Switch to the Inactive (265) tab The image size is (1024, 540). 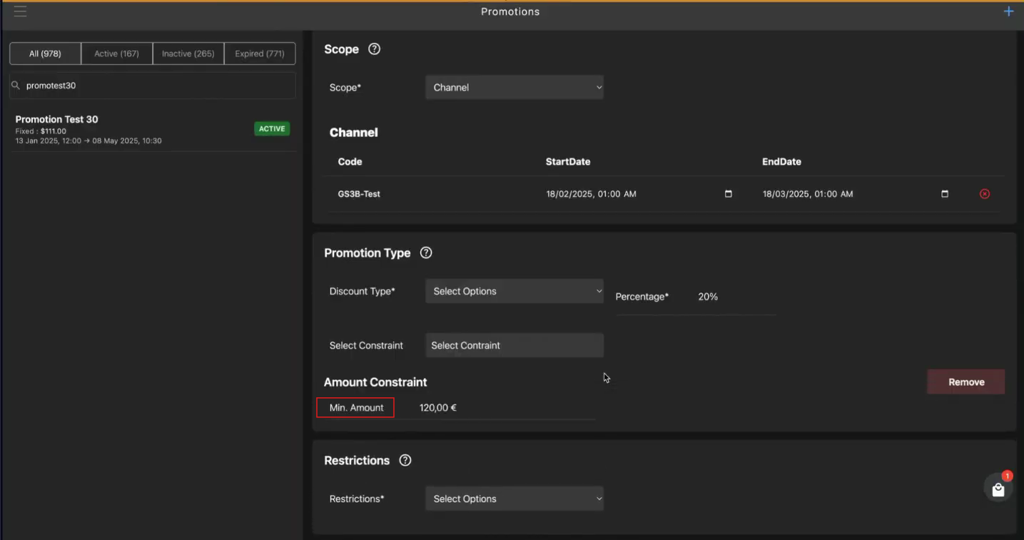coord(188,54)
